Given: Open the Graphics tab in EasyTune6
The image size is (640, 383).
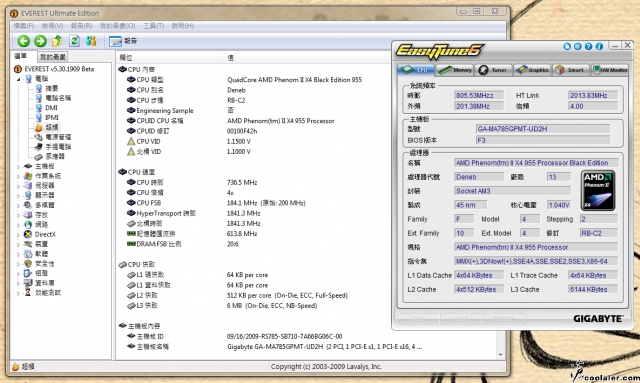Looking at the screenshot, I should coord(532,70).
